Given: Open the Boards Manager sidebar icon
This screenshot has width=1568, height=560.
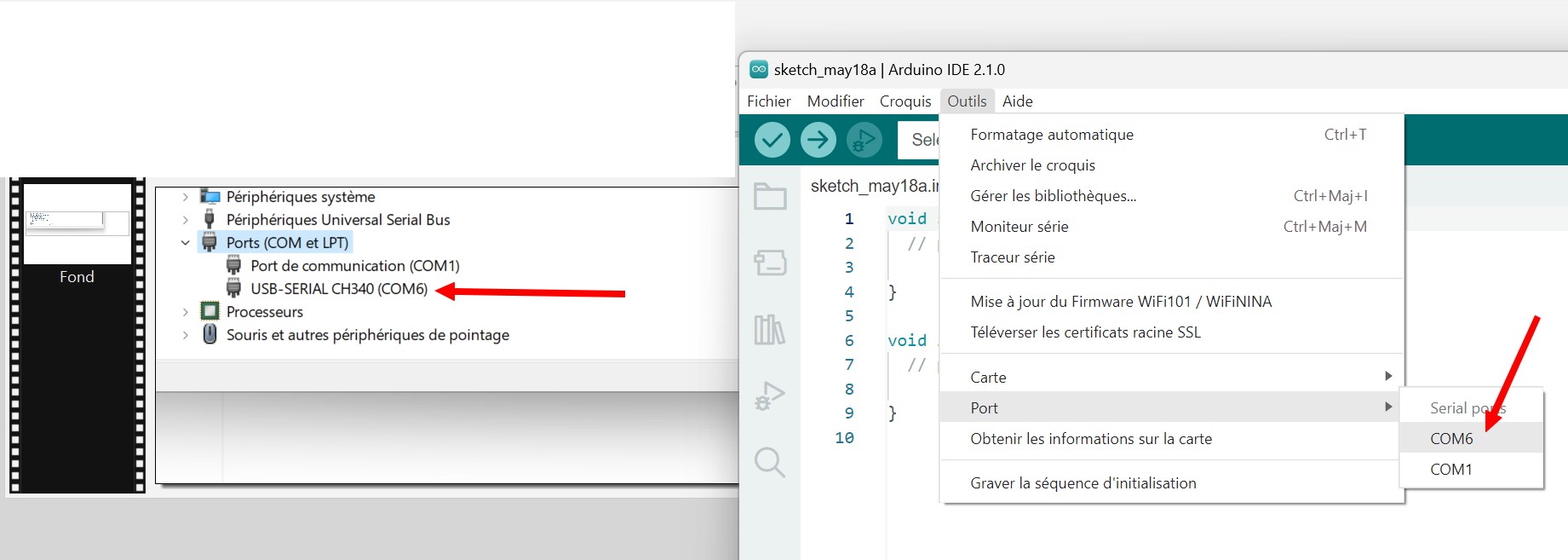Looking at the screenshot, I should tap(770, 262).
